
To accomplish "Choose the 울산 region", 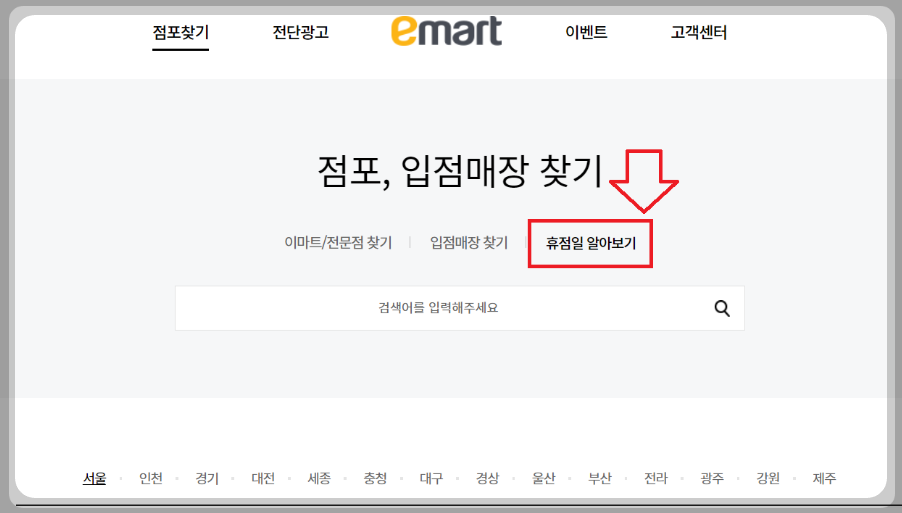I will 544,478.
